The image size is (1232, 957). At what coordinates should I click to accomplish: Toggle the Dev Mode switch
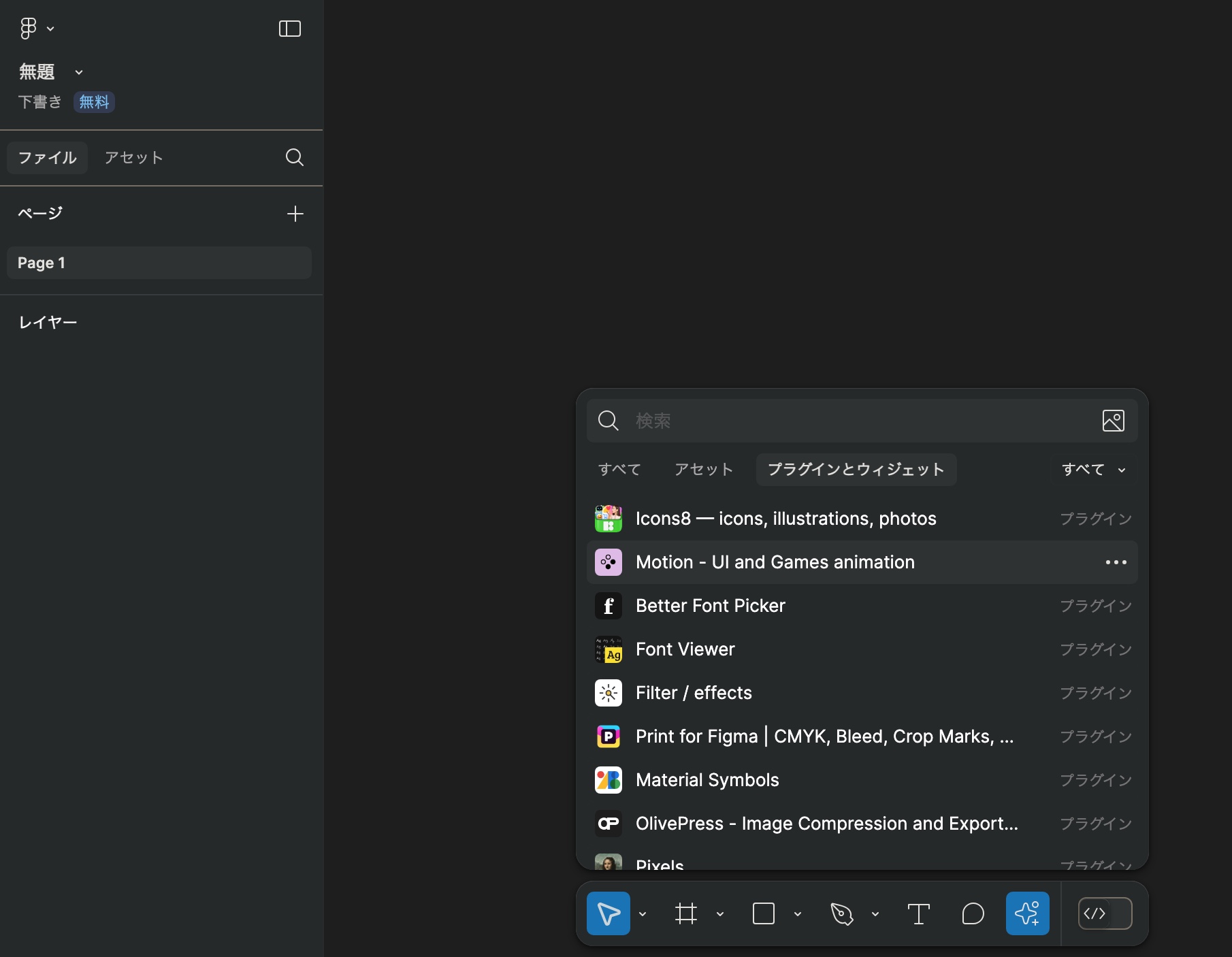click(x=1105, y=913)
